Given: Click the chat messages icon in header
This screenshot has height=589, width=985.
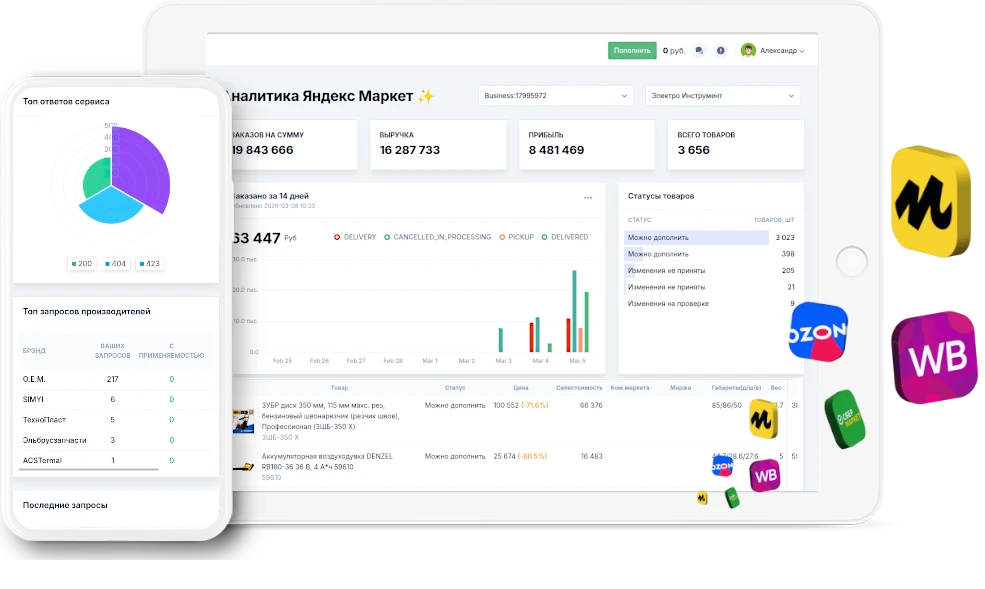Looking at the screenshot, I should tap(699, 51).
